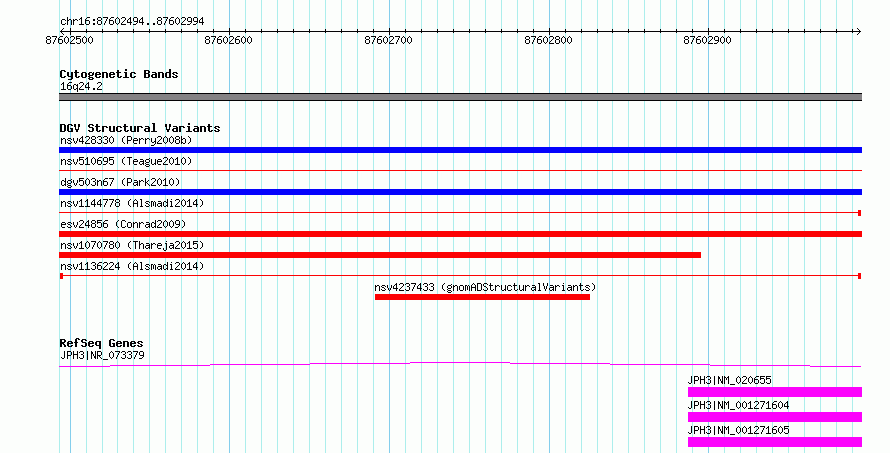890x453 pixels.
Task: Click ruler tick label 87602700
Action: pyautogui.click(x=388, y=40)
